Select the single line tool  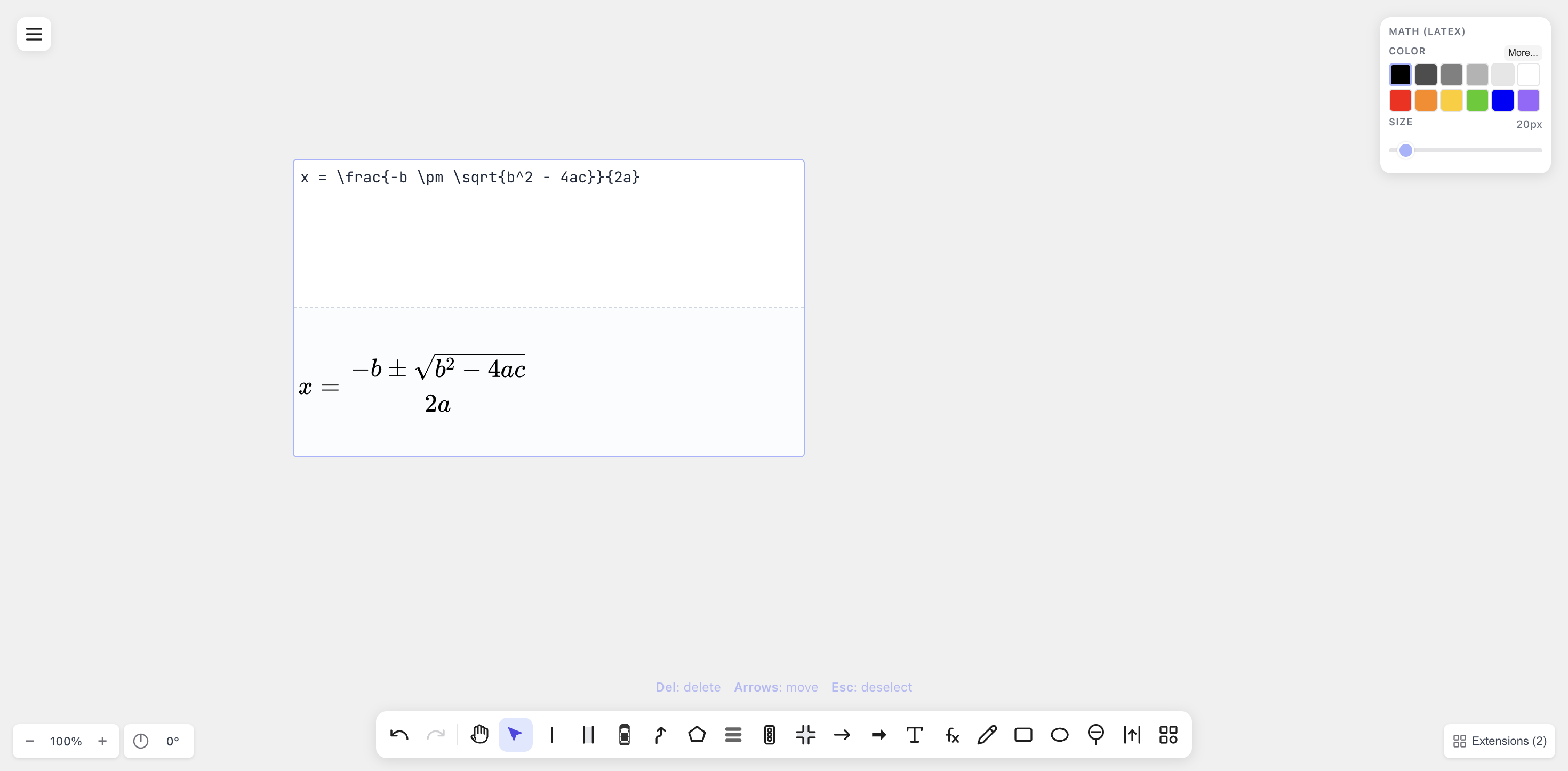pos(552,735)
